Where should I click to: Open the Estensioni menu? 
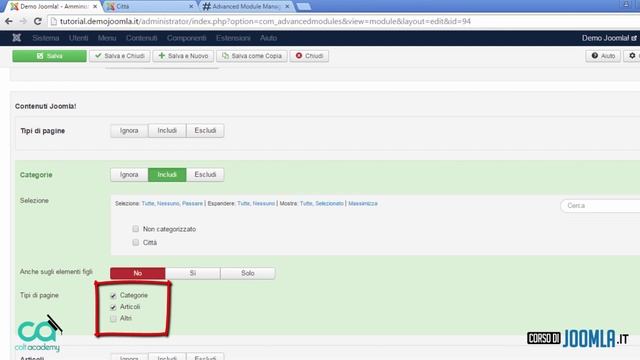pyautogui.click(x=233, y=38)
